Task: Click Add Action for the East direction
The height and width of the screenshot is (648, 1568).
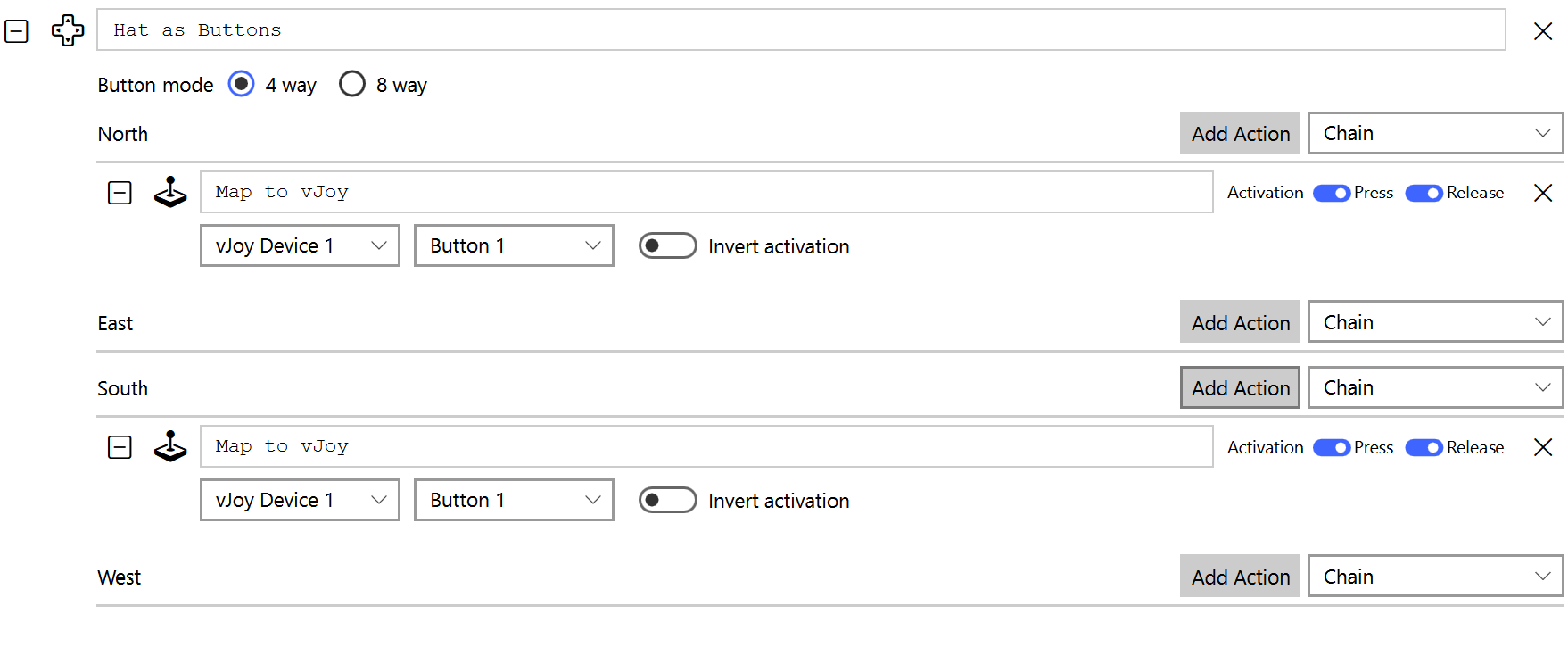Action: point(1240,322)
